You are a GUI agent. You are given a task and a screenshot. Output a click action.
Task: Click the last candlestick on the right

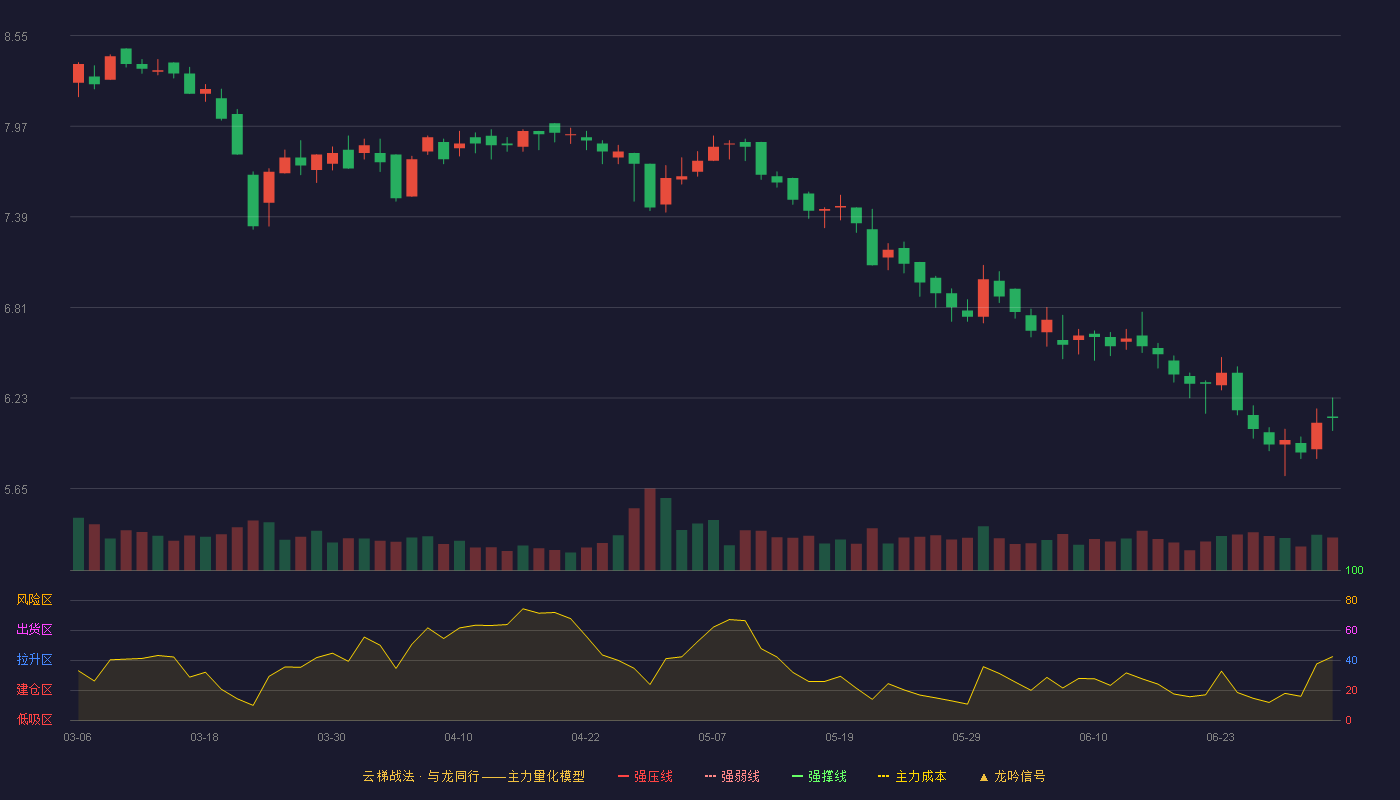click(x=1332, y=416)
